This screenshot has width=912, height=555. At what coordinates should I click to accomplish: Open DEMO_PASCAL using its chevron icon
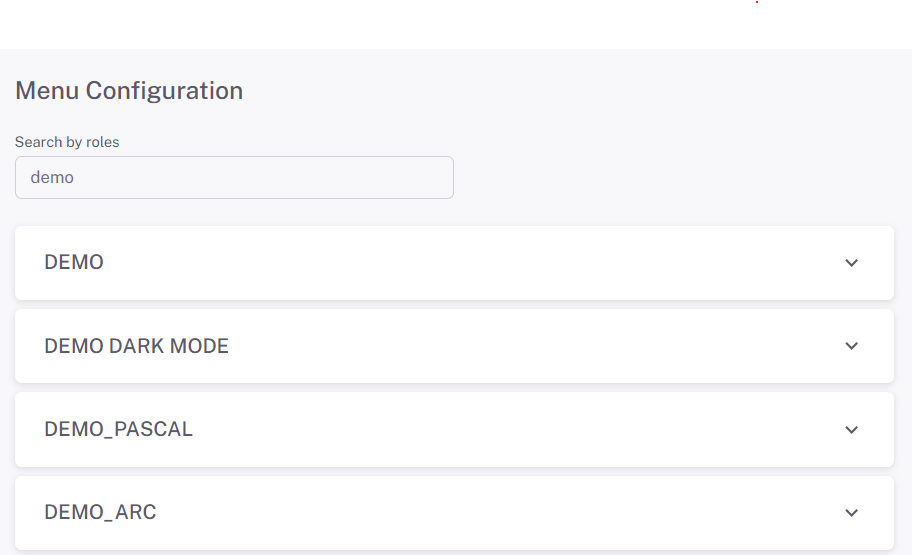click(x=851, y=430)
